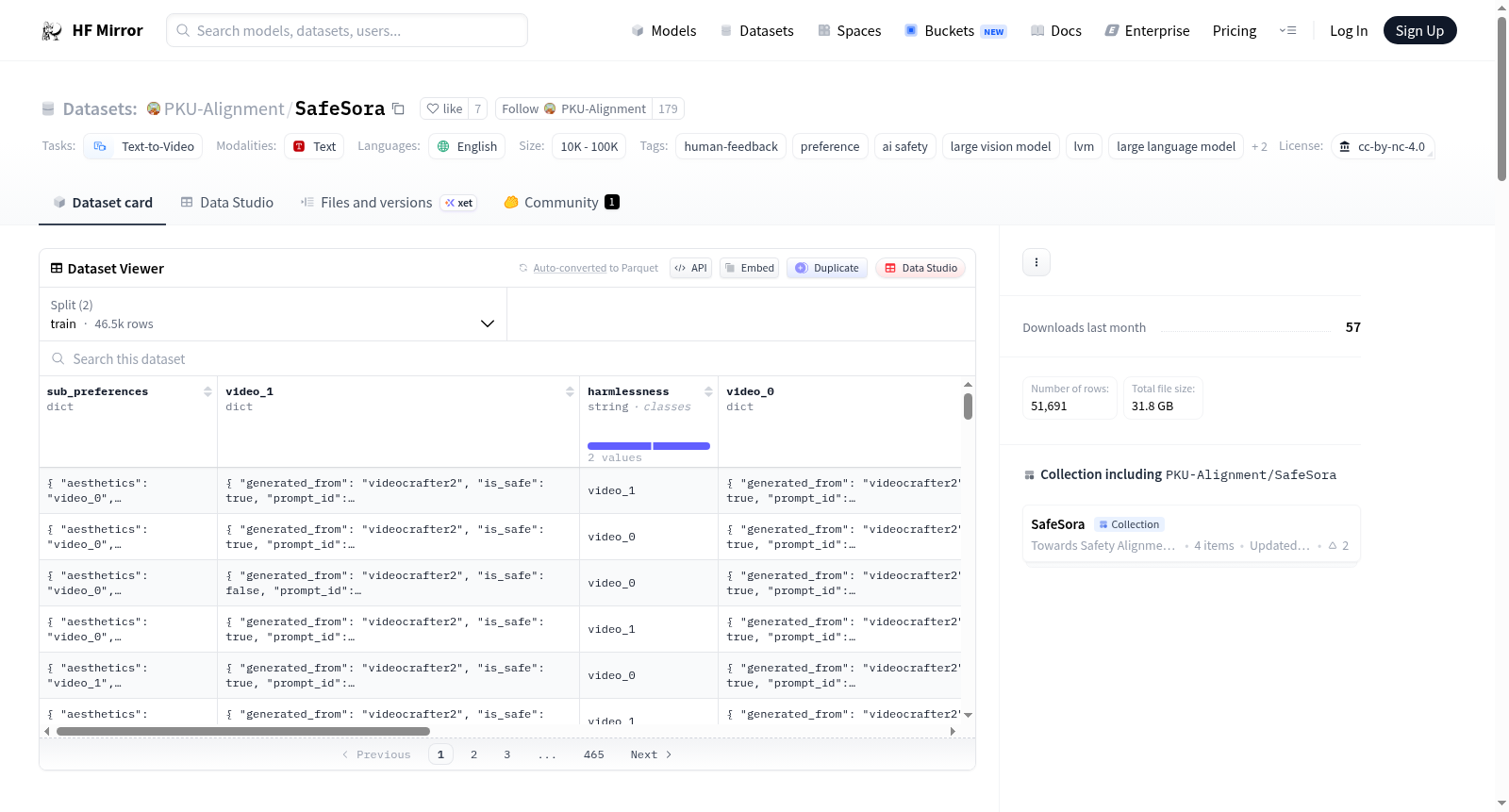Go to Datasets in the navigation
Screen dimensions: 1509x812
pyautogui.click(x=757, y=31)
